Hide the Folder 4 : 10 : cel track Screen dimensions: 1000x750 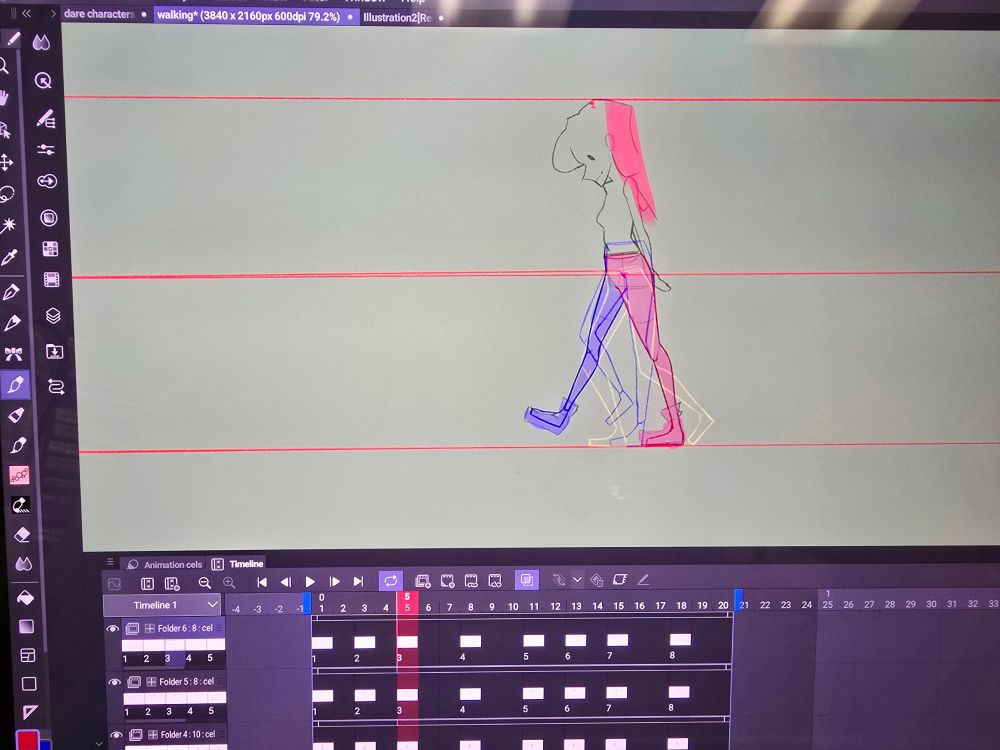click(x=116, y=735)
